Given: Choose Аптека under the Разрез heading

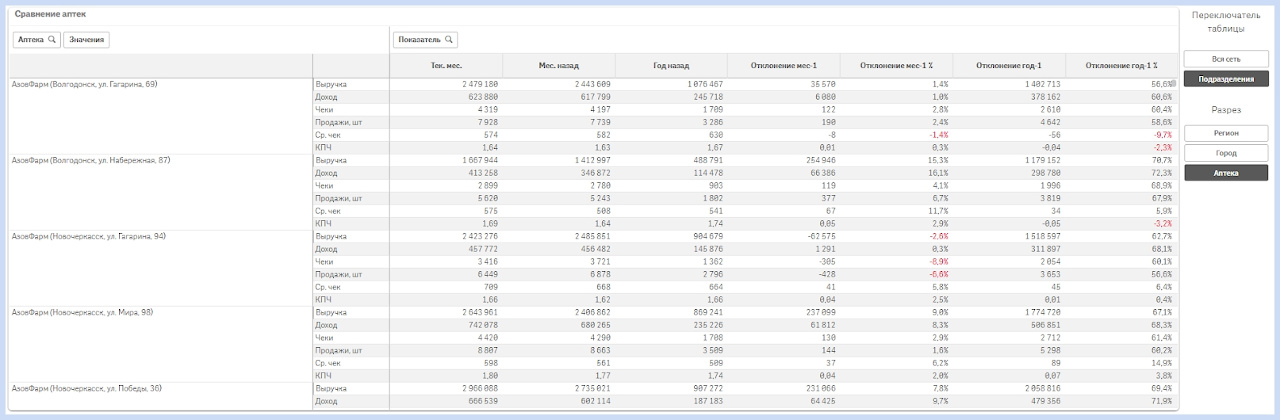Looking at the screenshot, I should click(1225, 173).
